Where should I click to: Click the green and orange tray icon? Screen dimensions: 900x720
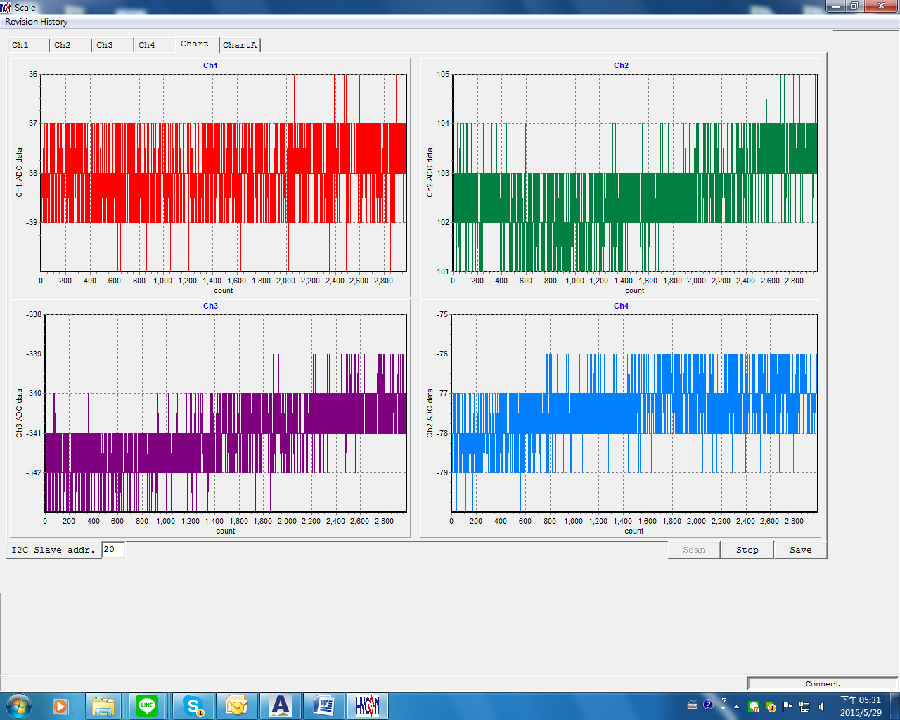[771, 706]
